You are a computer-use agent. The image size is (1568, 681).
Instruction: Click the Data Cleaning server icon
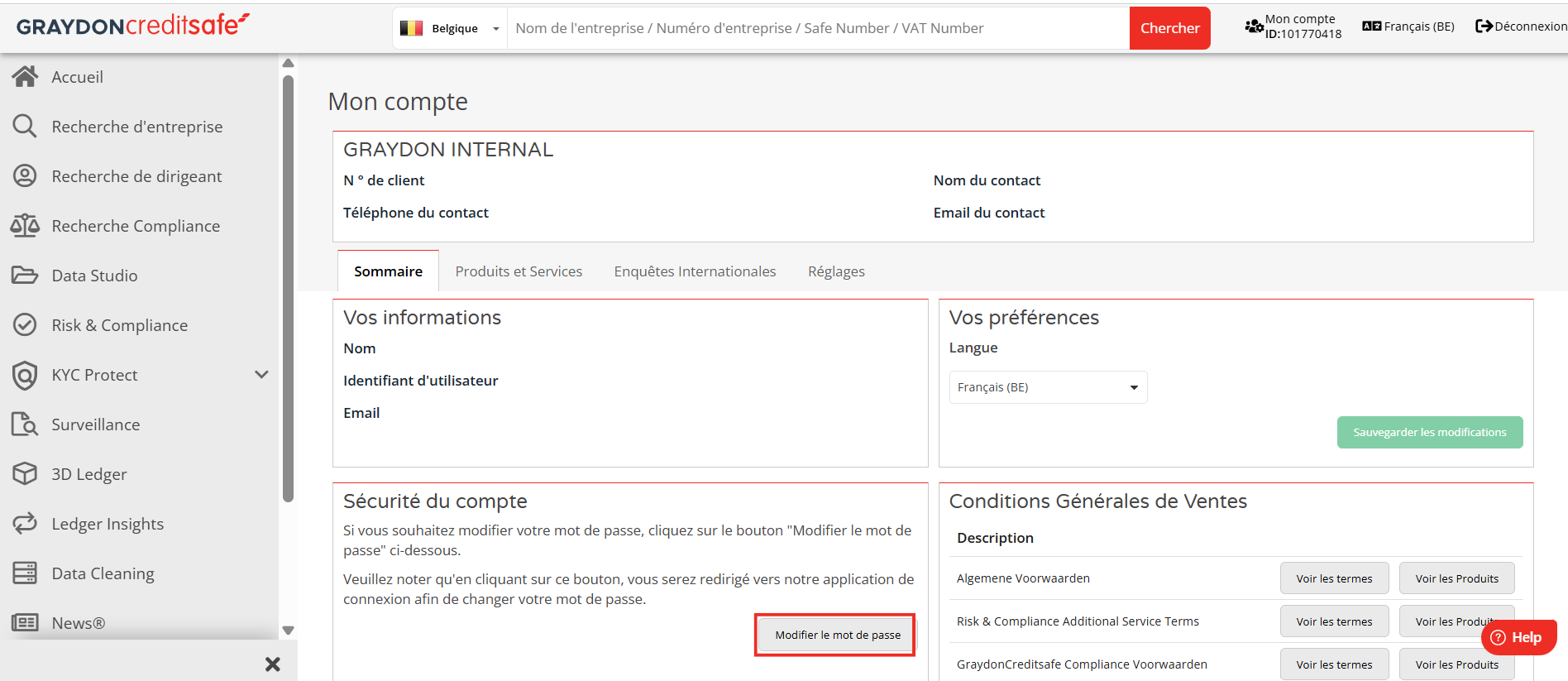point(25,573)
